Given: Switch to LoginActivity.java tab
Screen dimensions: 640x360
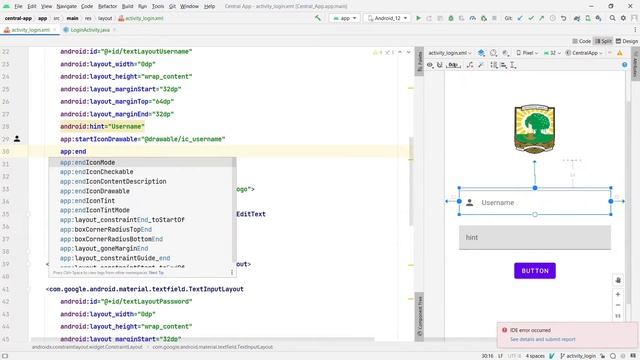Looking at the screenshot, I should [x=90, y=30].
